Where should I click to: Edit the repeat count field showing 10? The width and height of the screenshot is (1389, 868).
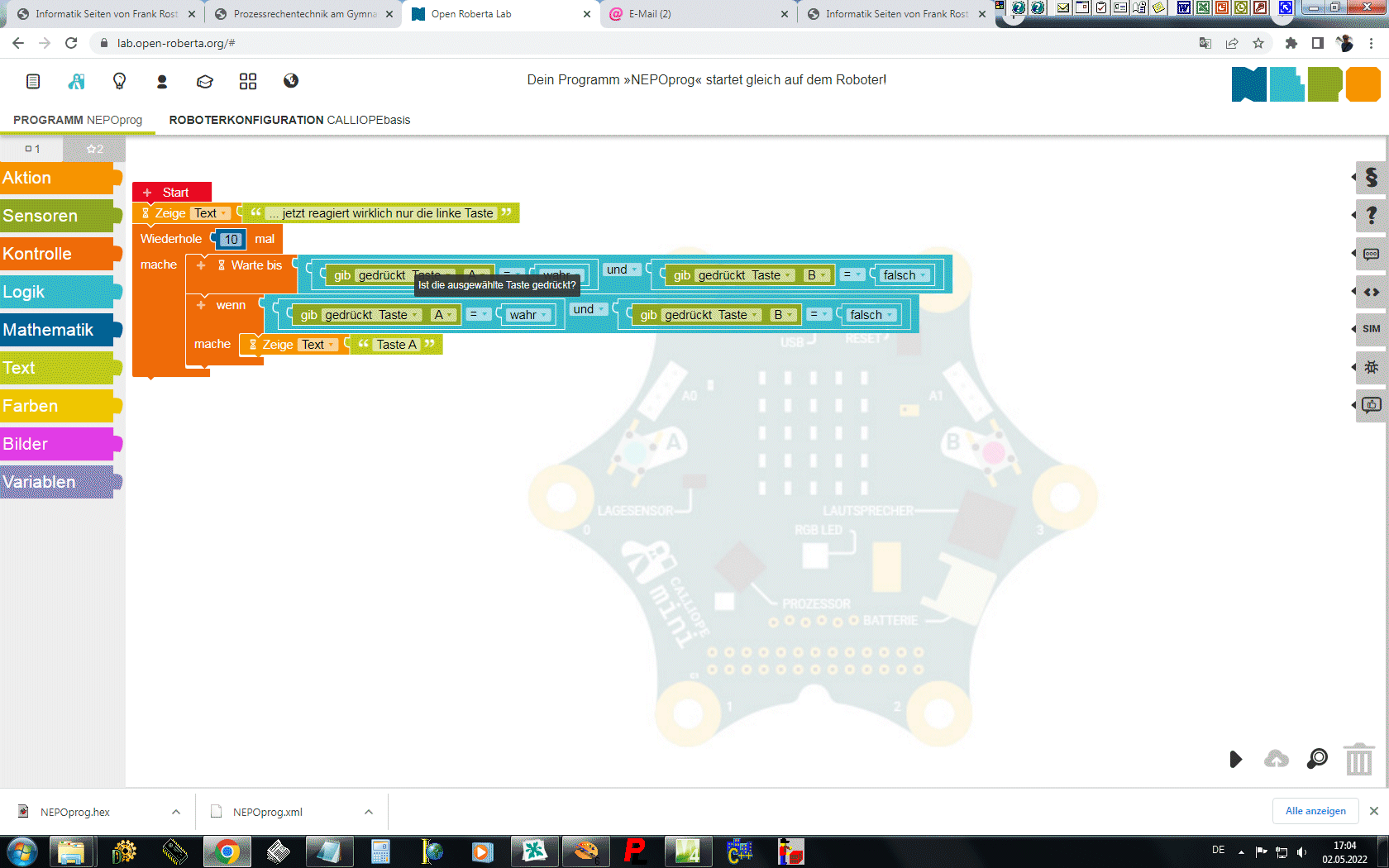tap(231, 240)
